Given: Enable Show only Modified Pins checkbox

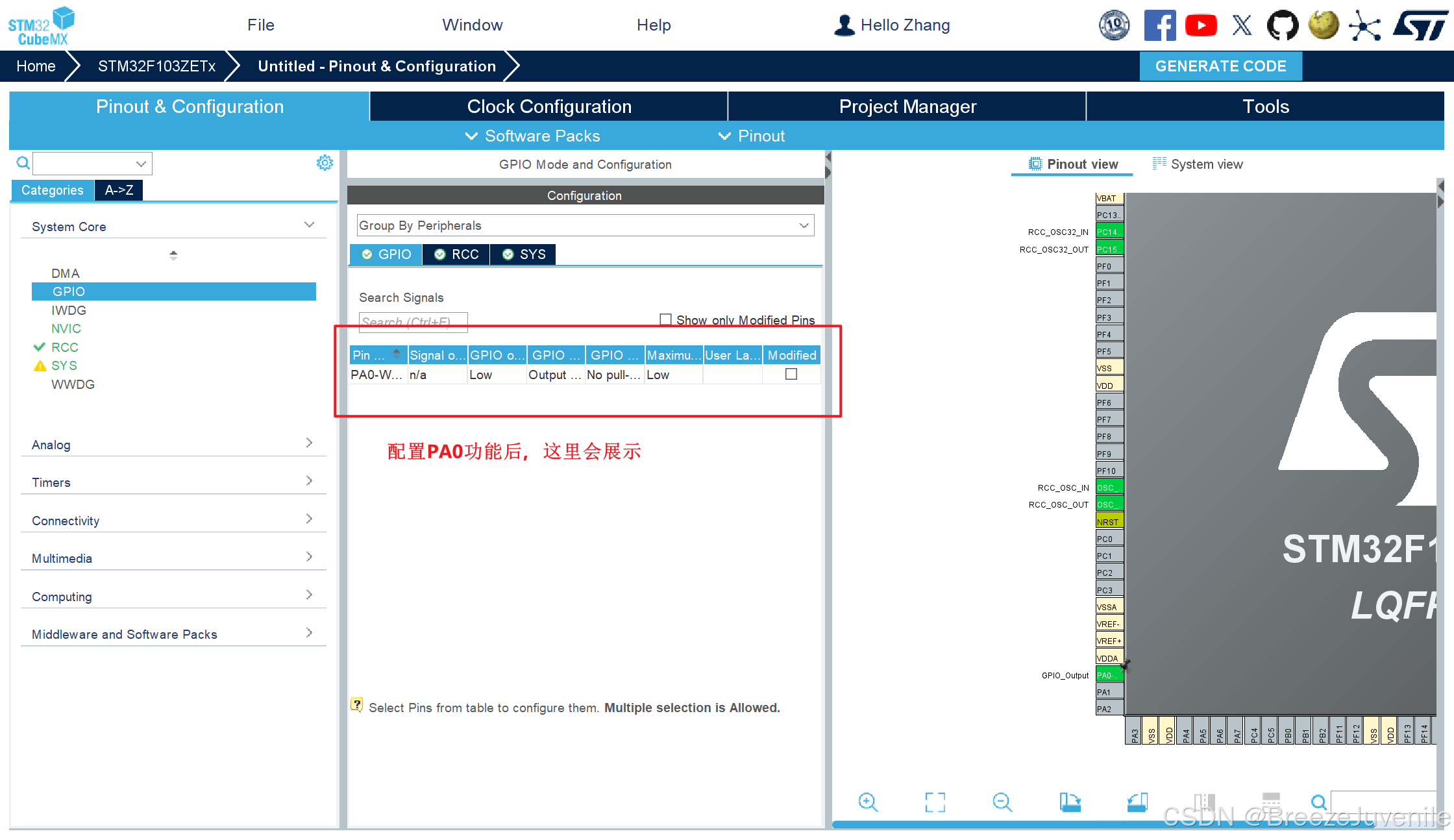Looking at the screenshot, I should click(x=665, y=319).
